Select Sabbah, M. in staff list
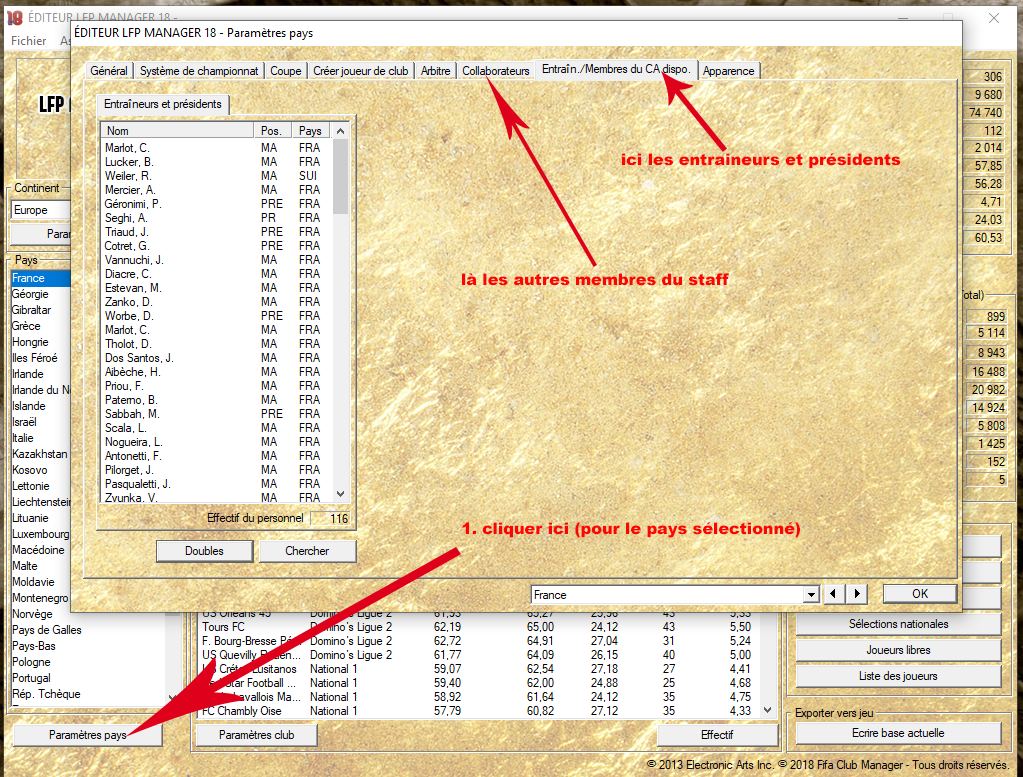The height and width of the screenshot is (777, 1023). (x=217, y=414)
